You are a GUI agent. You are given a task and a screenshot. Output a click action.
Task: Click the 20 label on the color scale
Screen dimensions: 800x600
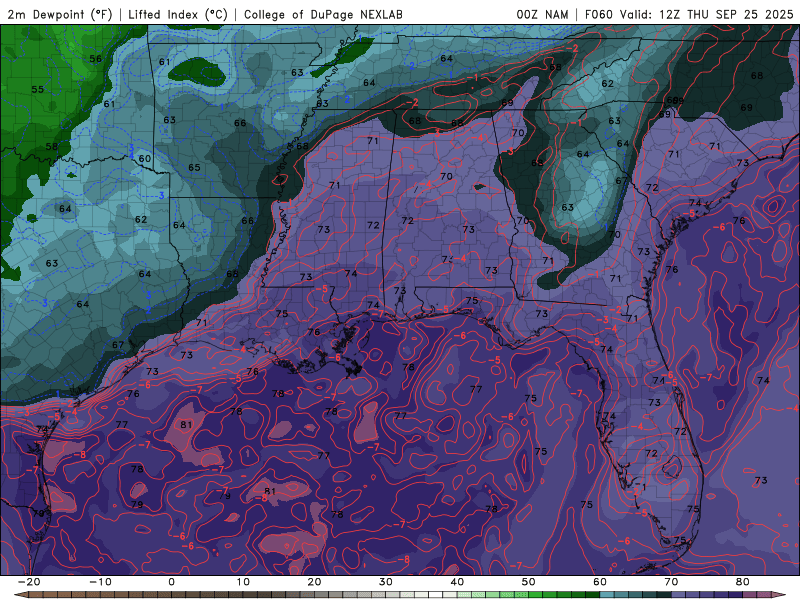point(314,582)
